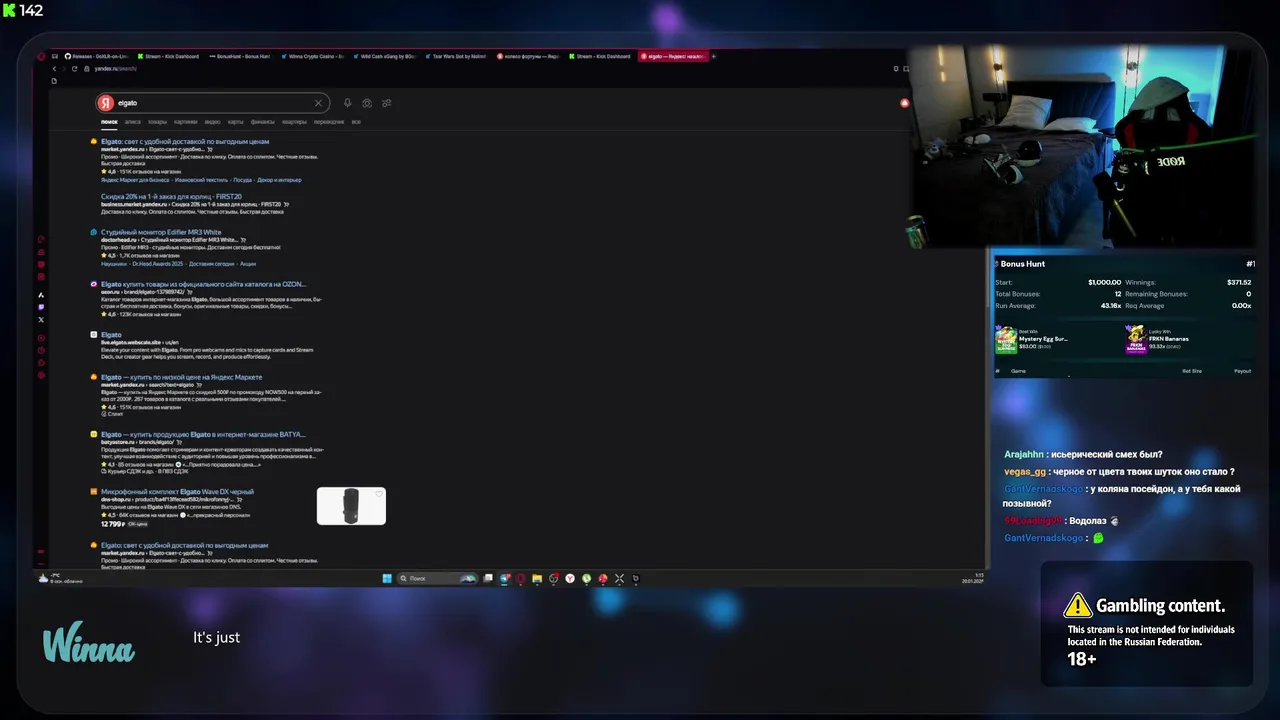
Task: Open the BonusHunt browser tab
Action: [240, 56]
